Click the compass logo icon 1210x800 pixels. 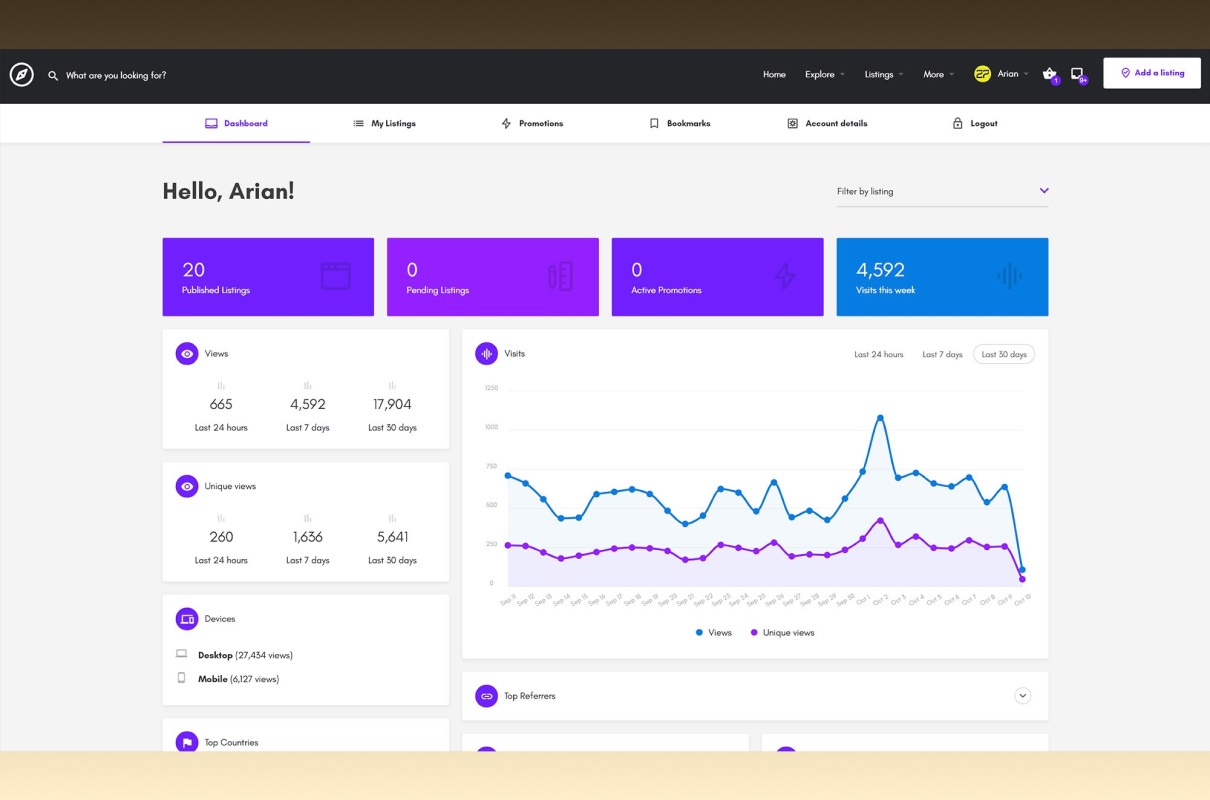[22, 75]
